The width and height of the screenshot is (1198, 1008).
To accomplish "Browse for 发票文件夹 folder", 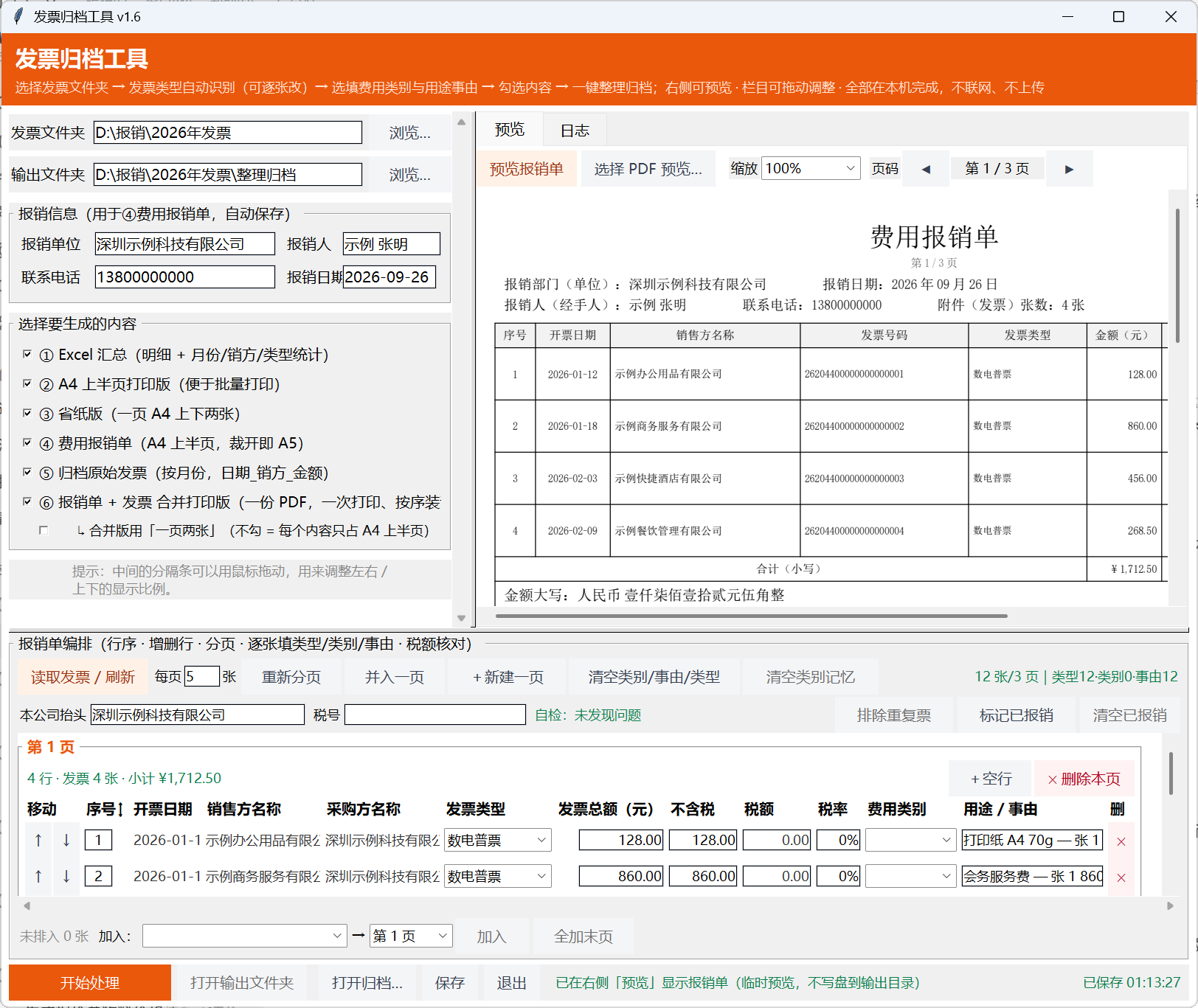I will pyautogui.click(x=409, y=133).
